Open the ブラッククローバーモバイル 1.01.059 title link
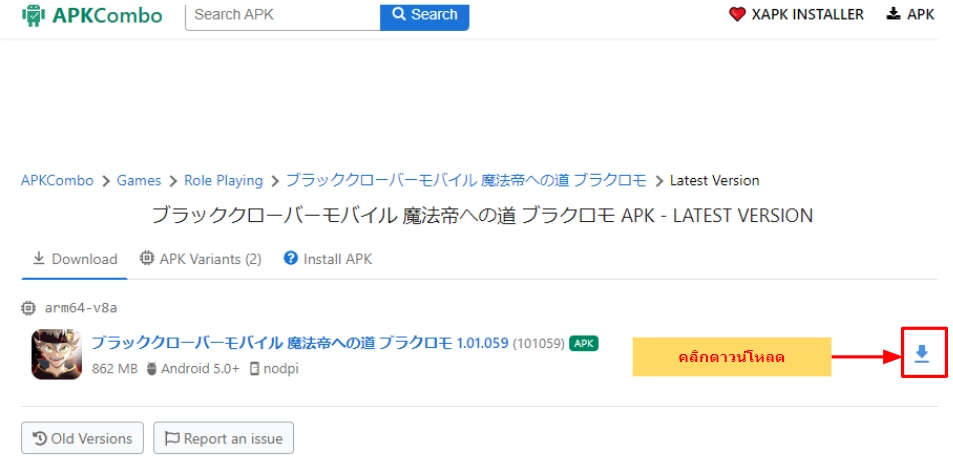 (x=300, y=343)
